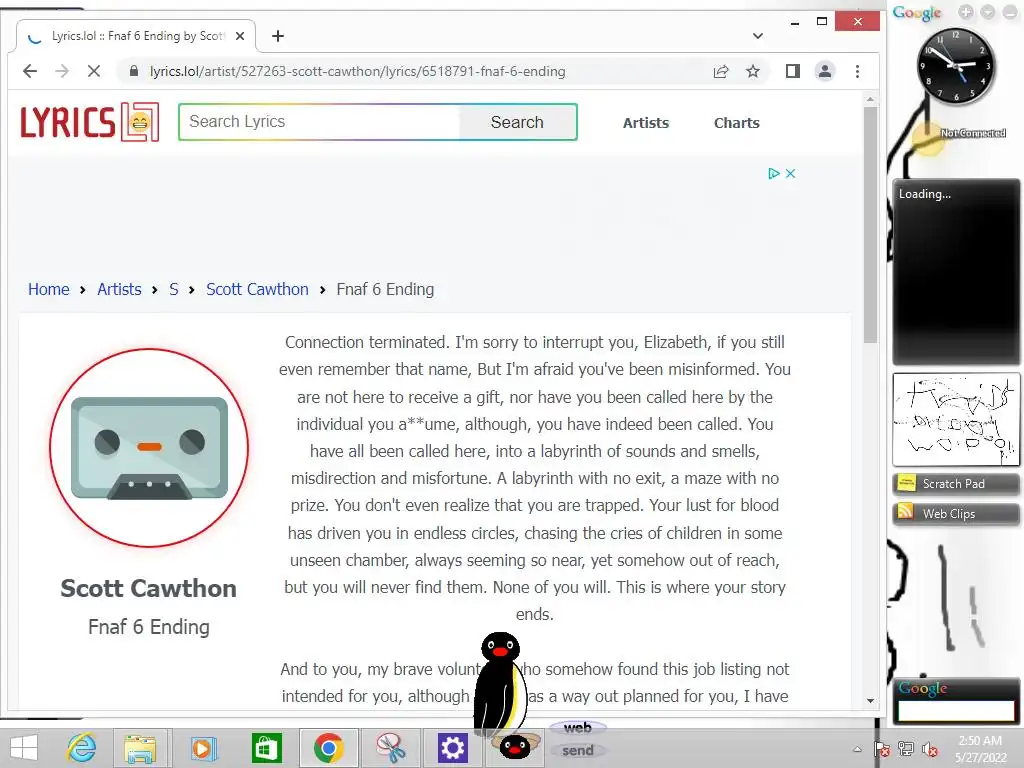Open the Windows Start button
1024x768 pixels.
24,748
